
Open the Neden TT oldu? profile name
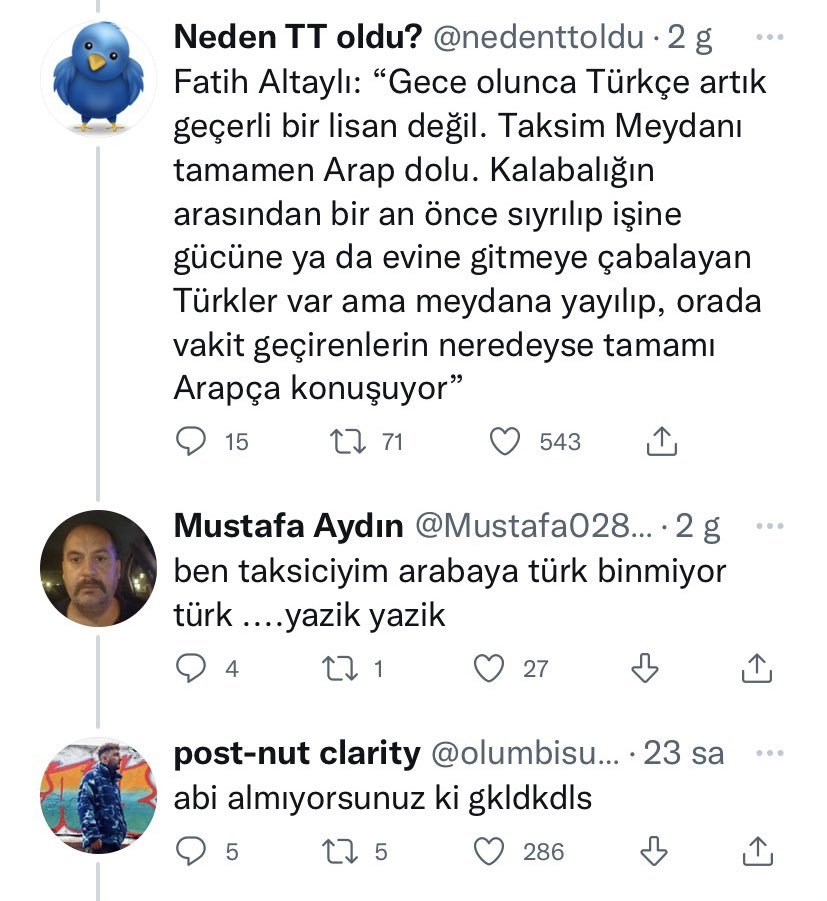[297, 38]
